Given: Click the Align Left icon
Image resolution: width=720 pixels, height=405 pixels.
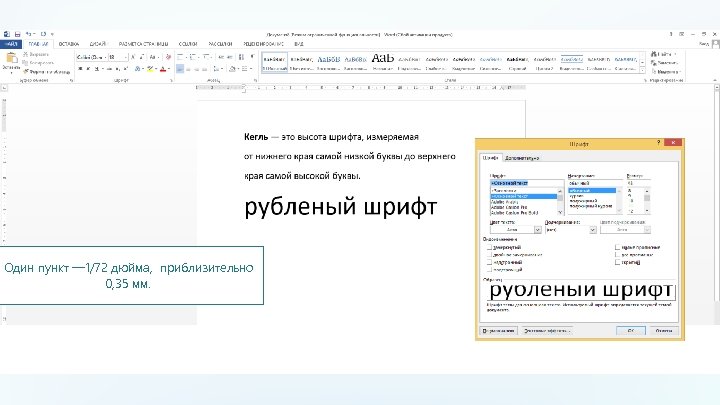Looking at the screenshot, I should coord(180,69).
